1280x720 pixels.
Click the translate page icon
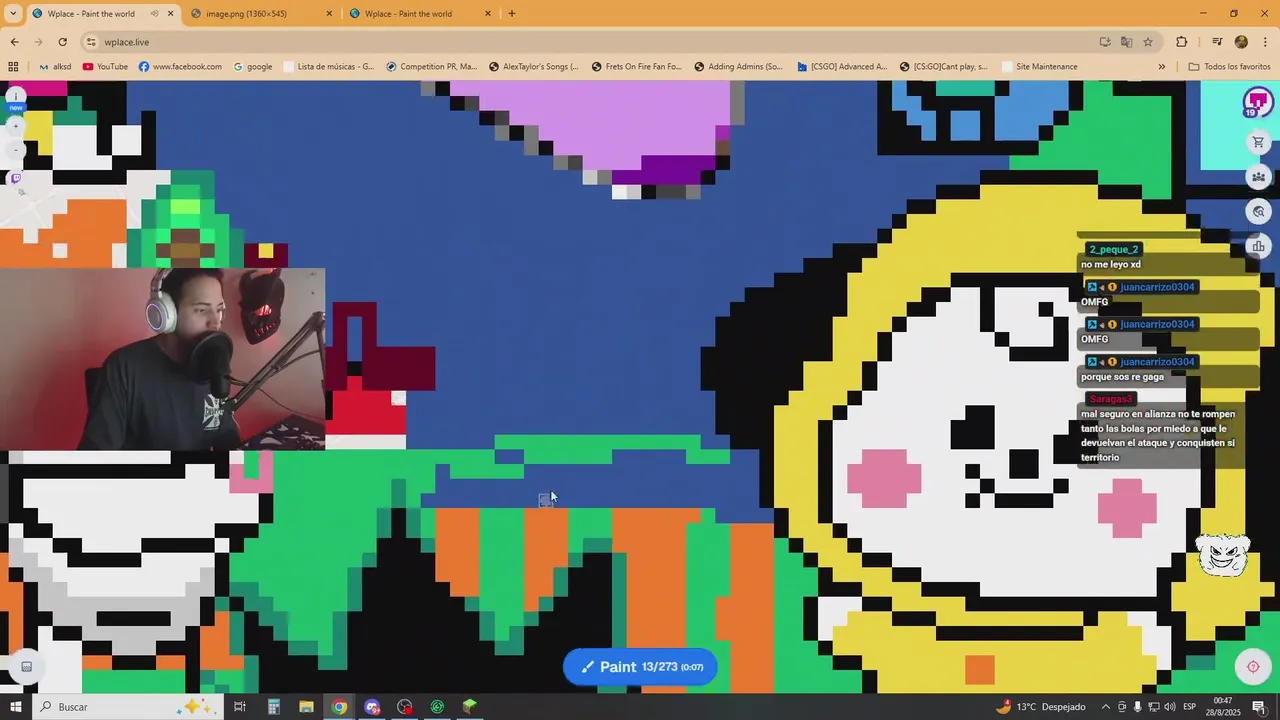[x=1126, y=42]
